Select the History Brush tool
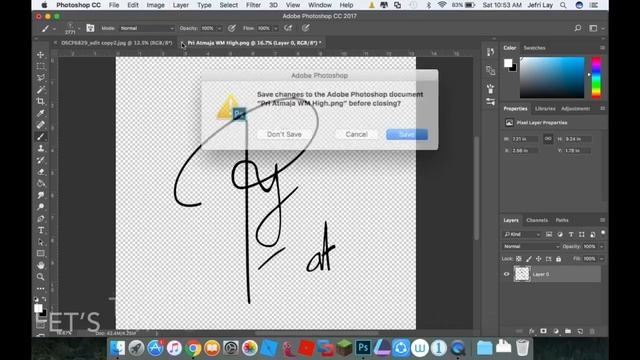Image resolution: width=640 pixels, height=360 pixels. pyautogui.click(x=40, y=160)
